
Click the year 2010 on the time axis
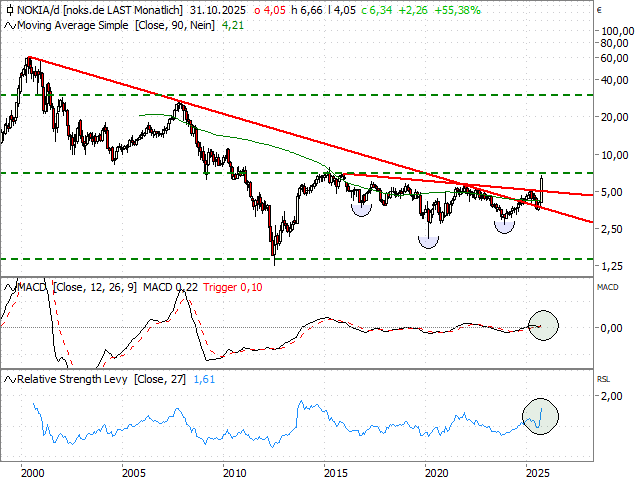pyautogui.click(x=235, y=473)
